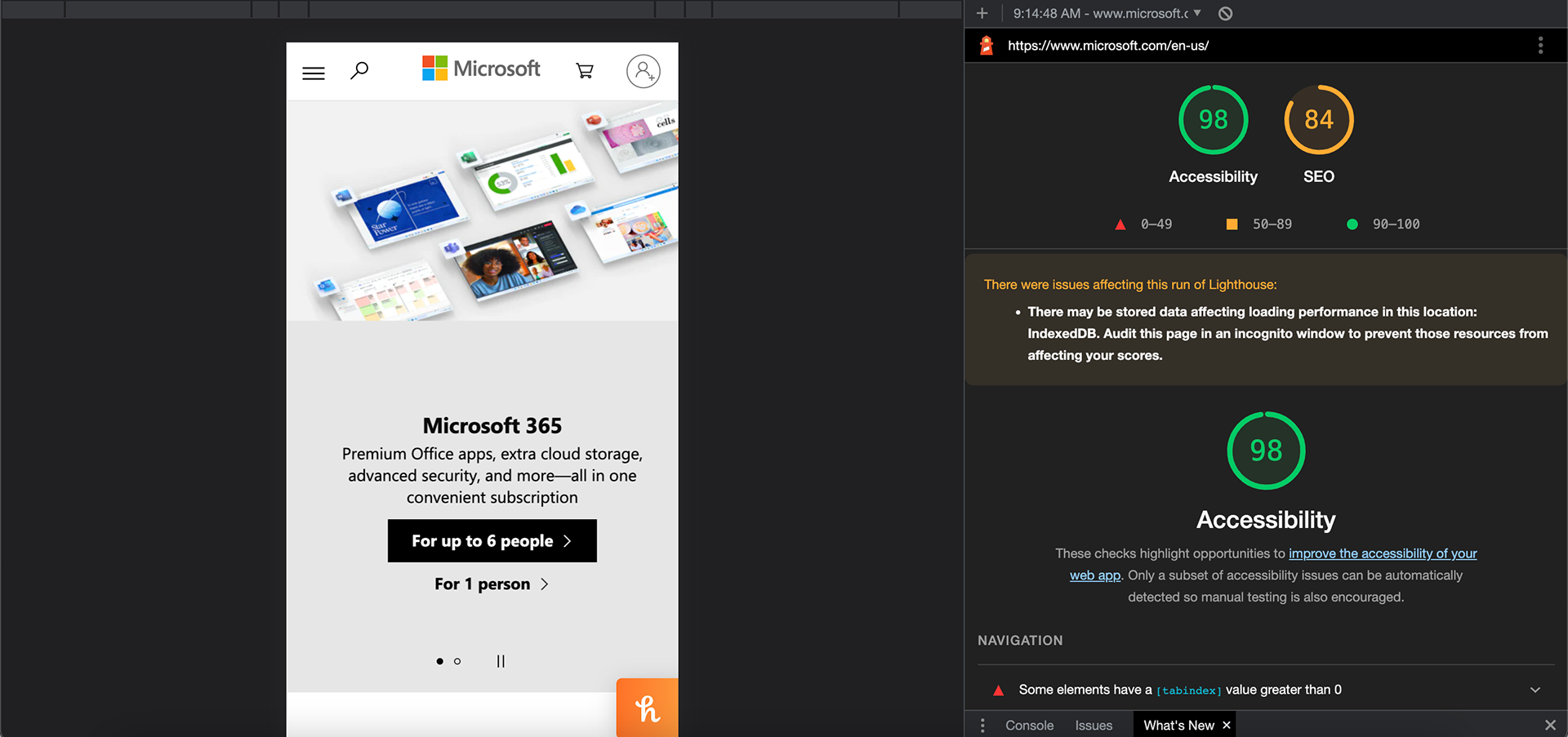Screen dimensions: 1568x737
Task: Click the search magnifier icon
Action: 359,71
